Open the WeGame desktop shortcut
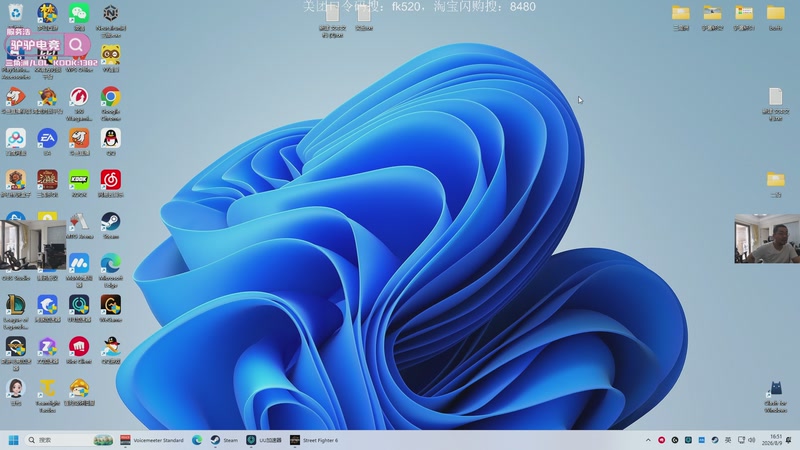Image resolution: width=800 pixels, height=450 pixels. tap(110, 305)
